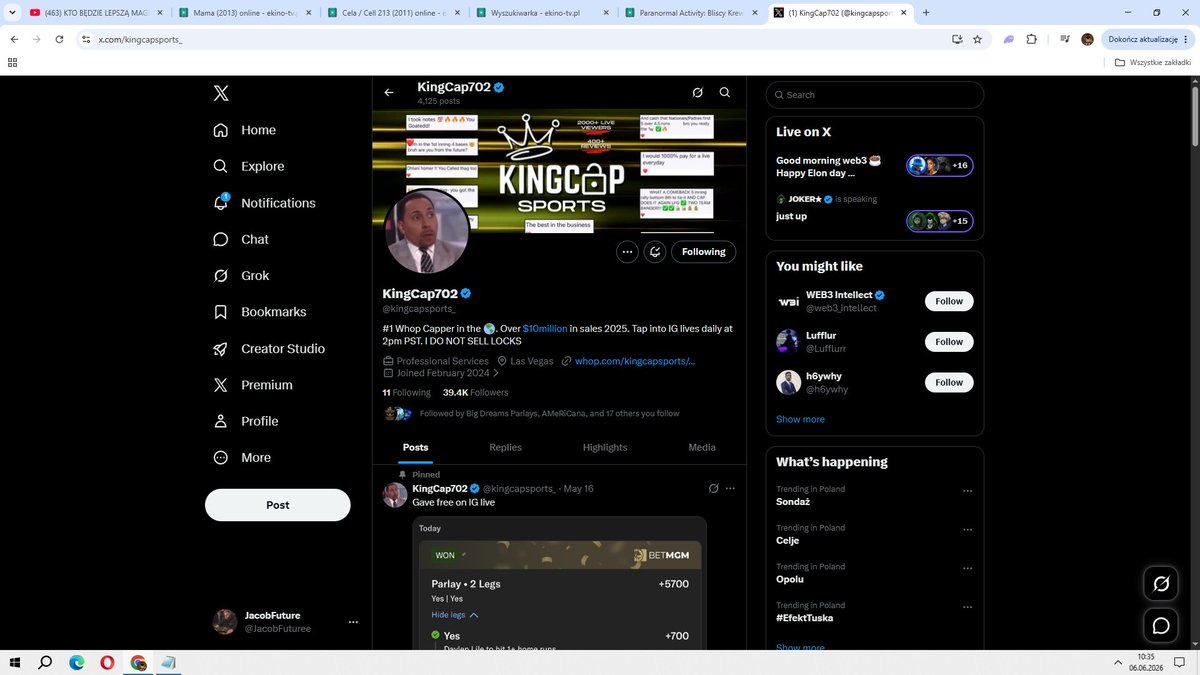Viewport: 1200px width, 675px height.
Task: Click Show more under You might like
Action: point(801,419)
